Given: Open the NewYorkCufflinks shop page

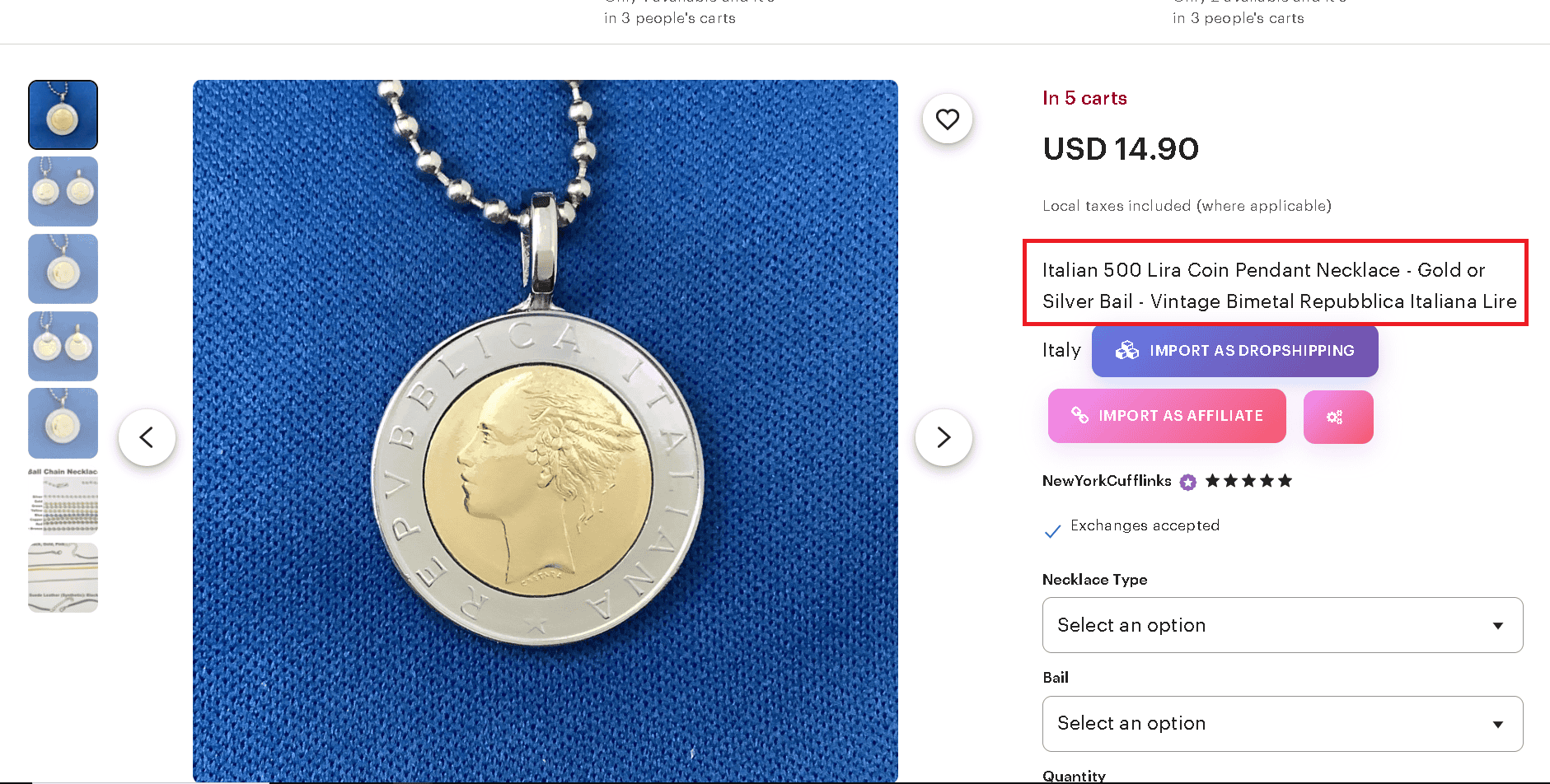Looking at the screenshot, I should tap(1106, 481).
